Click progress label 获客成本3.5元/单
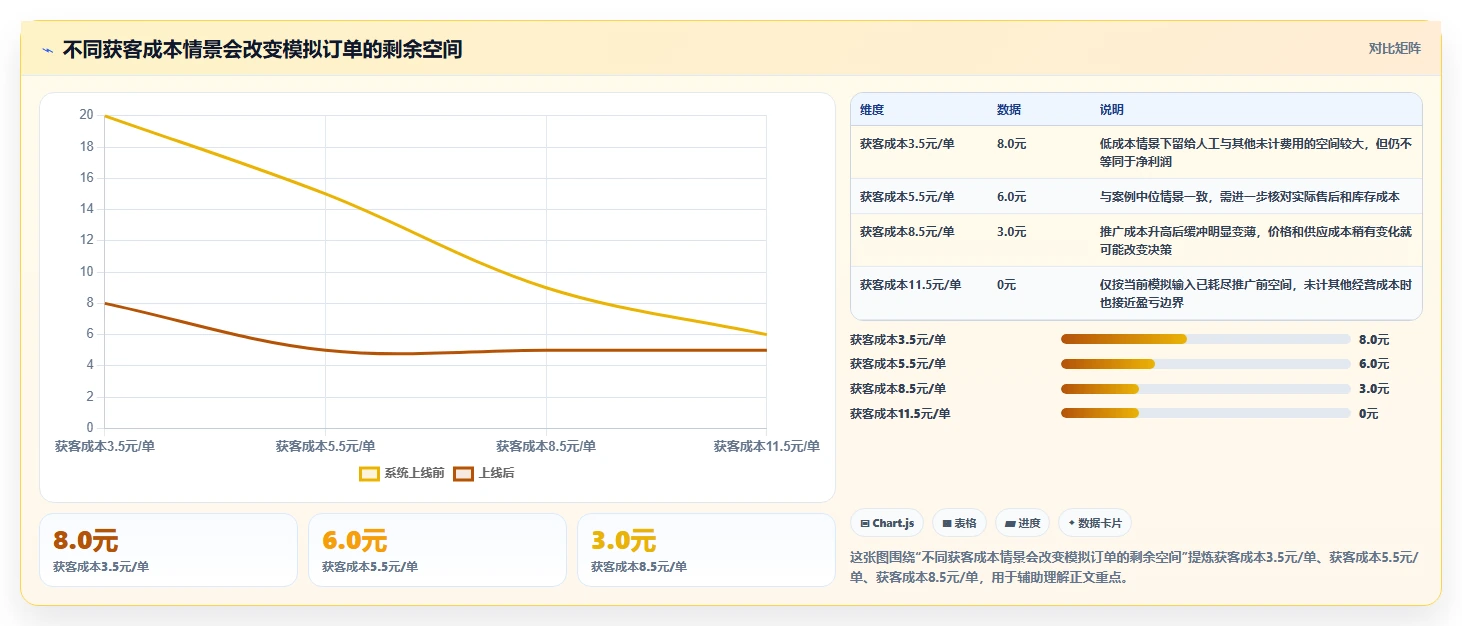1462x626 pixels. coord(898,340)
